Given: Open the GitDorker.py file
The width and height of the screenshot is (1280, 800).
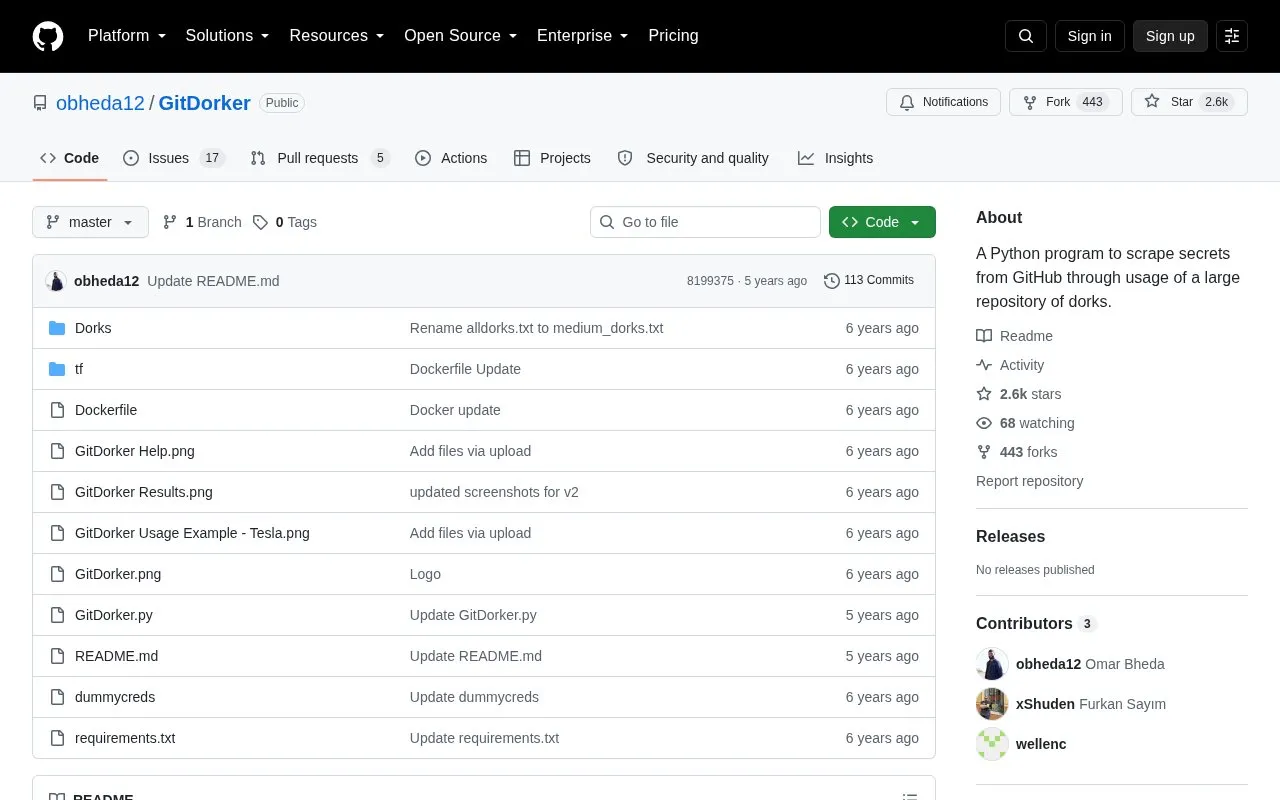Looking at the screenshot, I should 114,615.
